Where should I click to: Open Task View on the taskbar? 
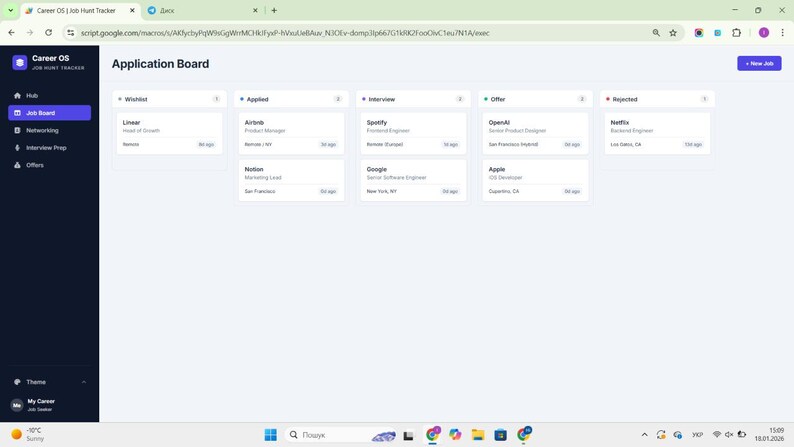click(408, 435)
